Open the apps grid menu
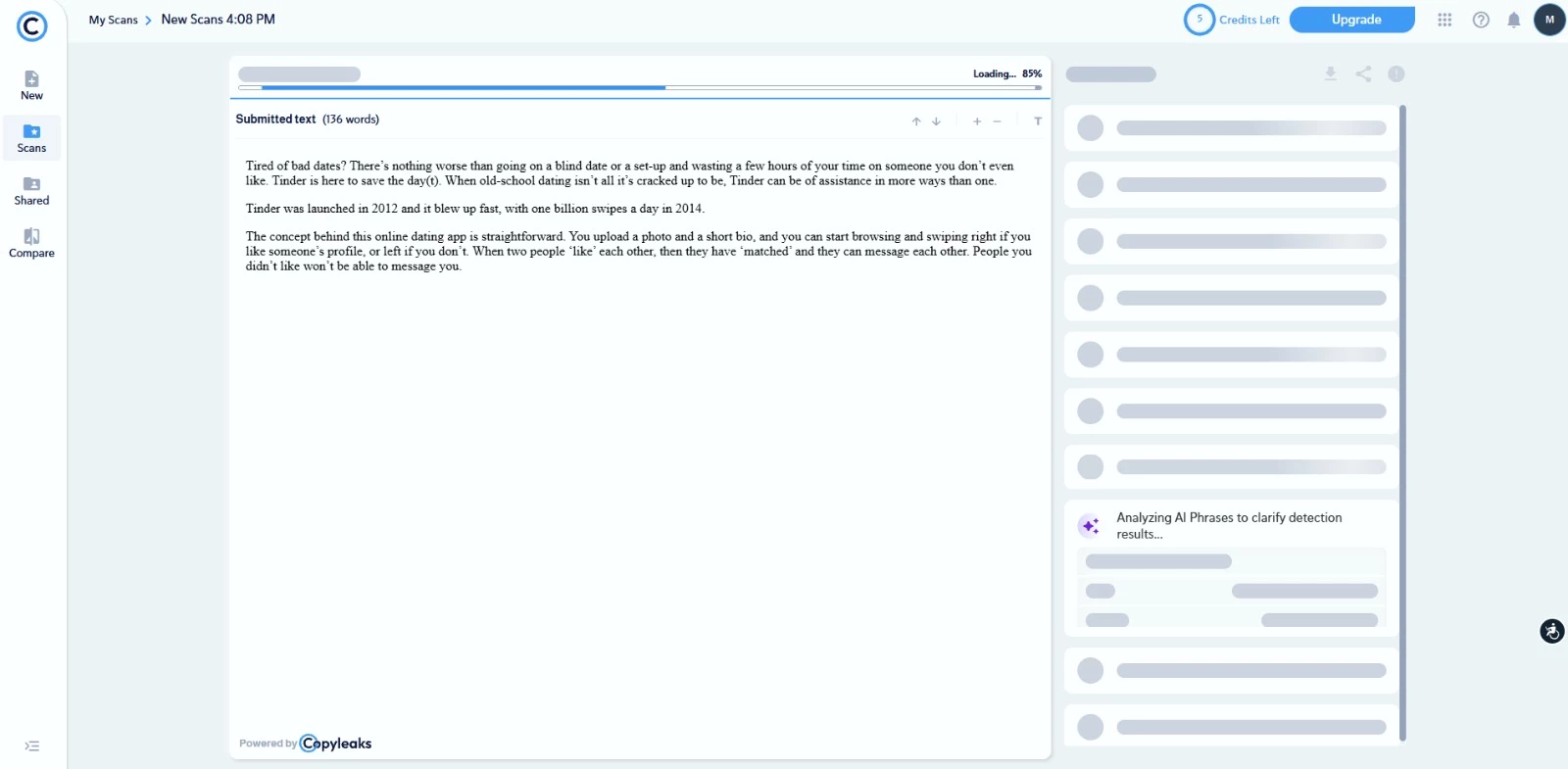 pos(1445,20)
